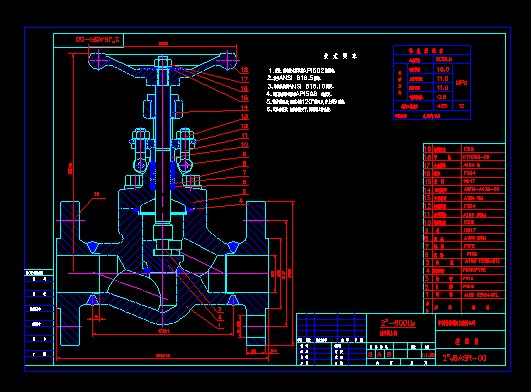Click the 425 temperature value cell
The image size is (531, 392).
coord(443,106)
